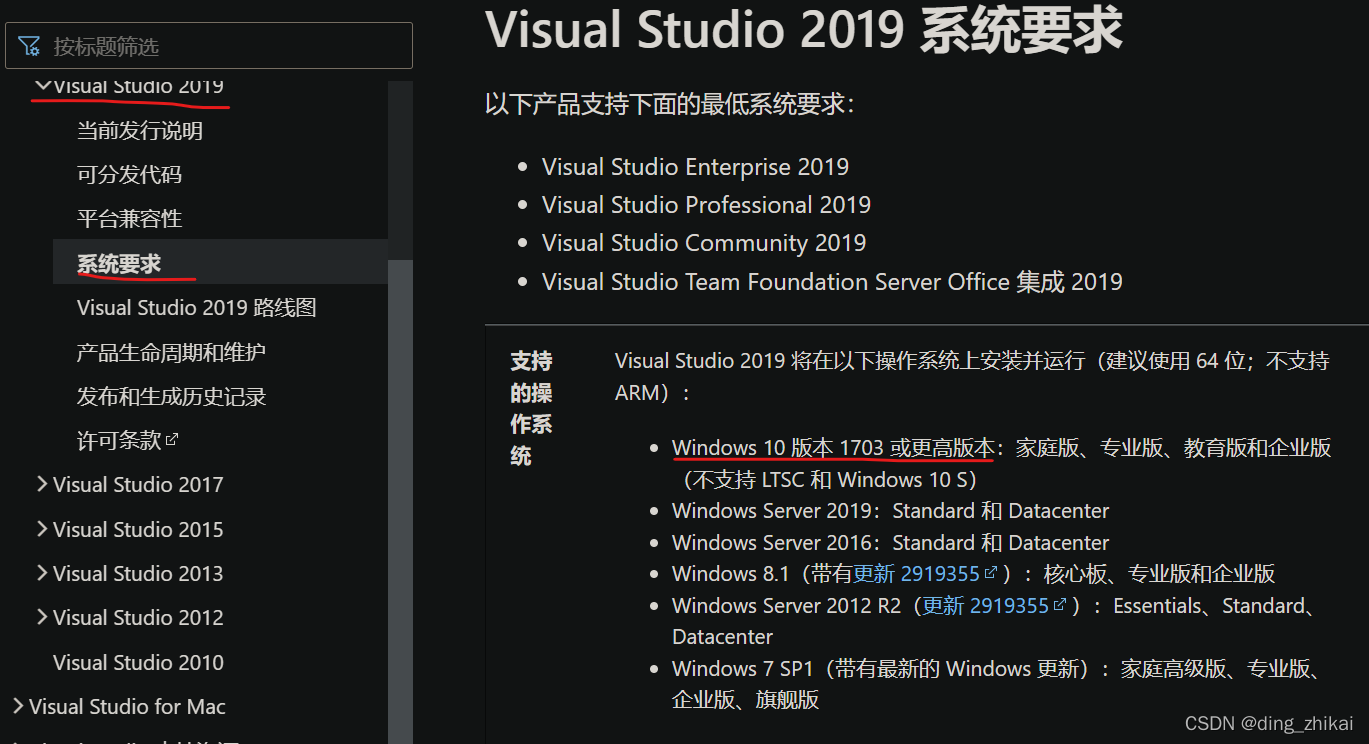This screenshot has width=1369, height=744.
Task: Select 系统要求 in the sidebar
Action: pyautogui.click(x=119, y=263)
